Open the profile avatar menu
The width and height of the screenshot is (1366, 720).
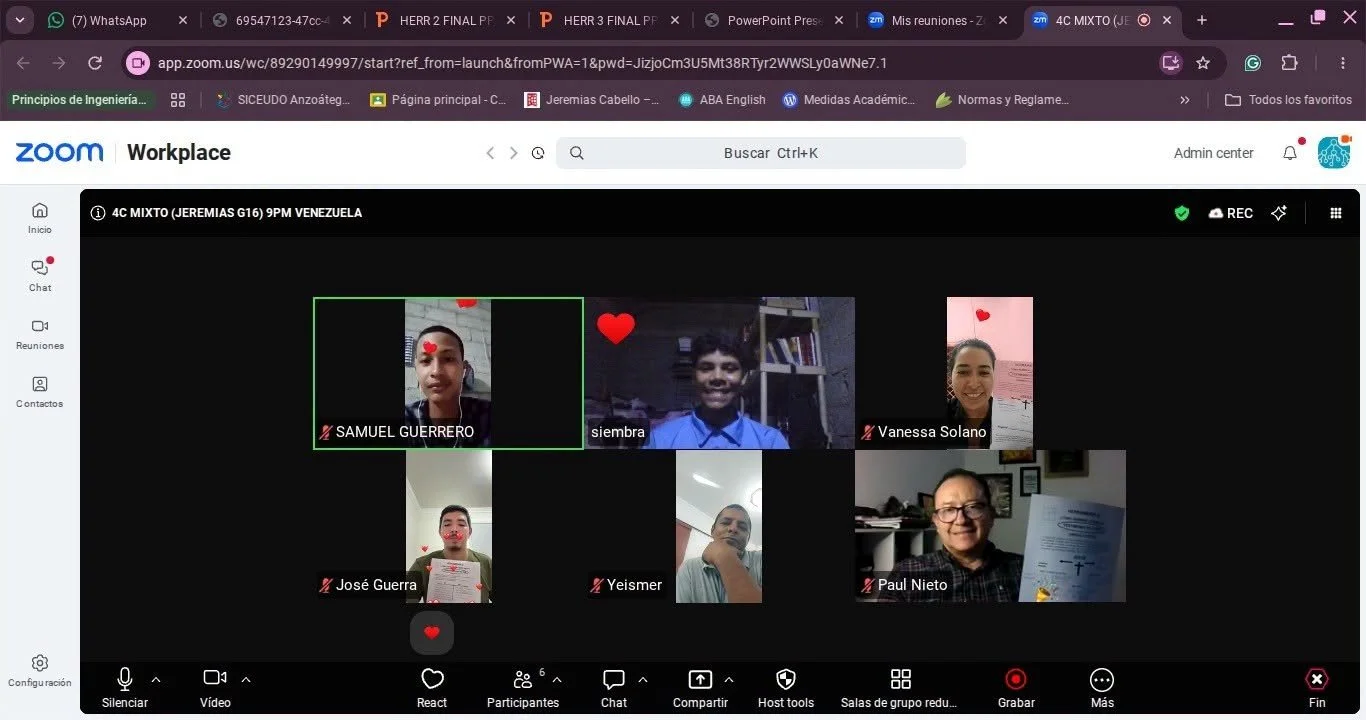[x=1334, y=152]
